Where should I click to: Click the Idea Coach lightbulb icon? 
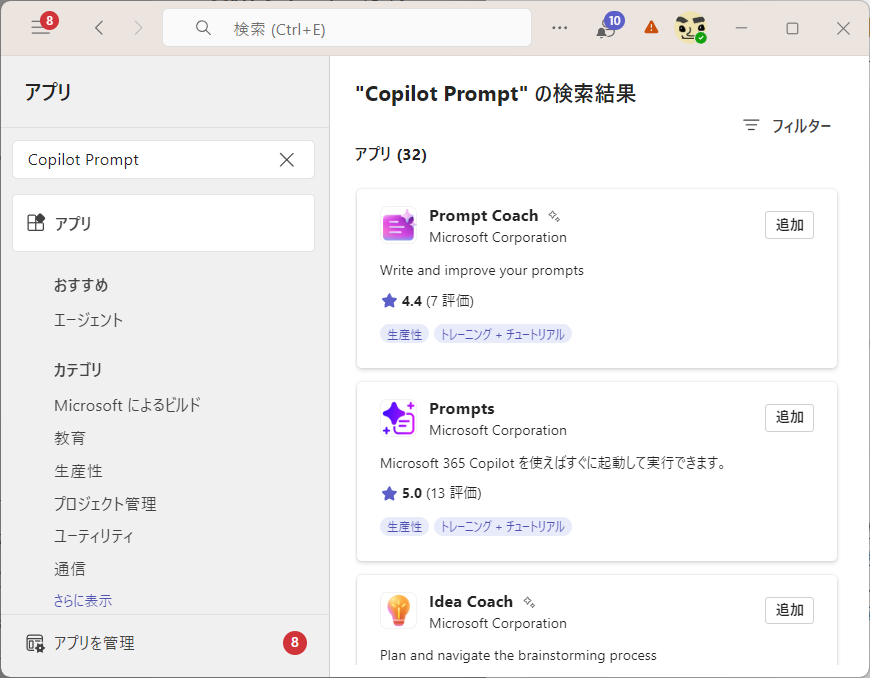tap(398, 610)
